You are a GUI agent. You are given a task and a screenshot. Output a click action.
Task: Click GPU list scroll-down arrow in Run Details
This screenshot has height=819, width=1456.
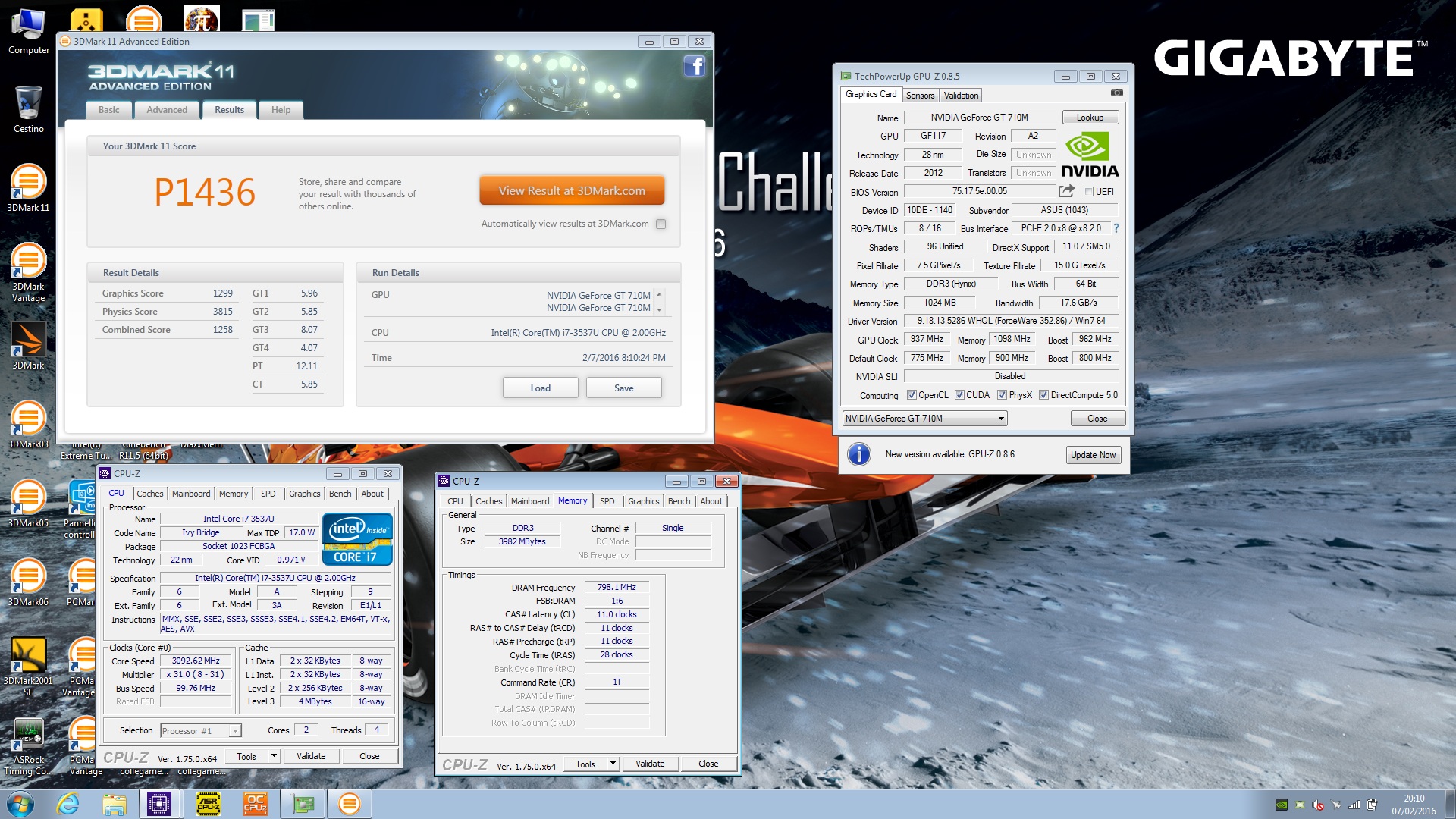click(659, 309)
